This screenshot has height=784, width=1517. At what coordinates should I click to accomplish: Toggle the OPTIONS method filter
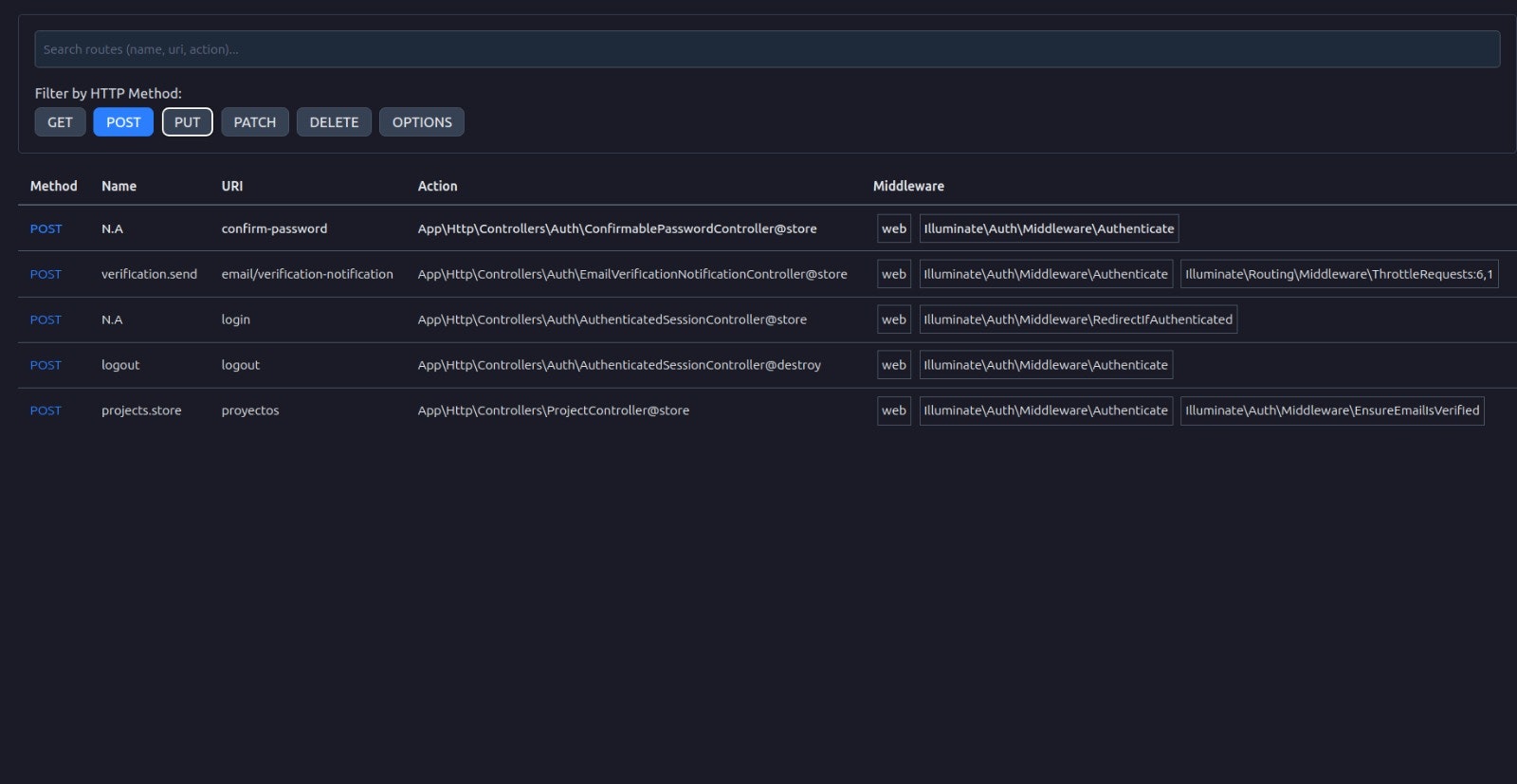click(422, 122)
